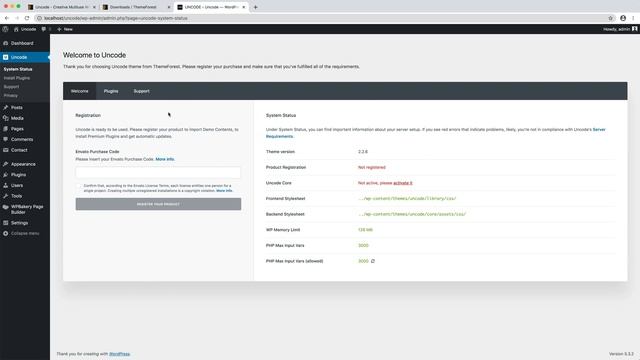This screenshot has height=360, width=640.
Task: Click the Plugins plug icon
Action: 6,175
